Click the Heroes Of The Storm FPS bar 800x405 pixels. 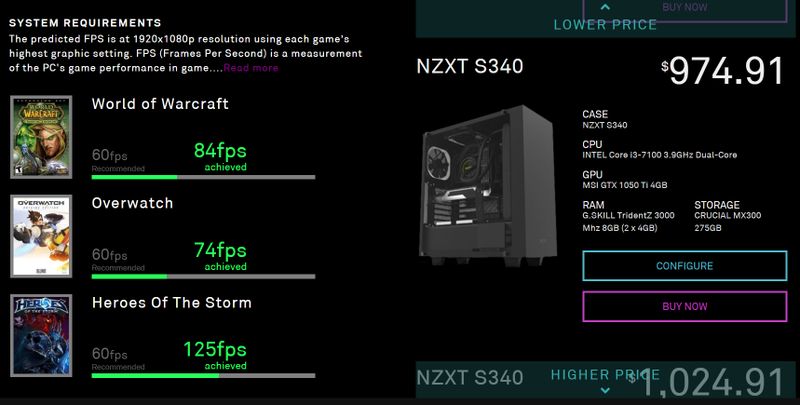click(203, 376)
